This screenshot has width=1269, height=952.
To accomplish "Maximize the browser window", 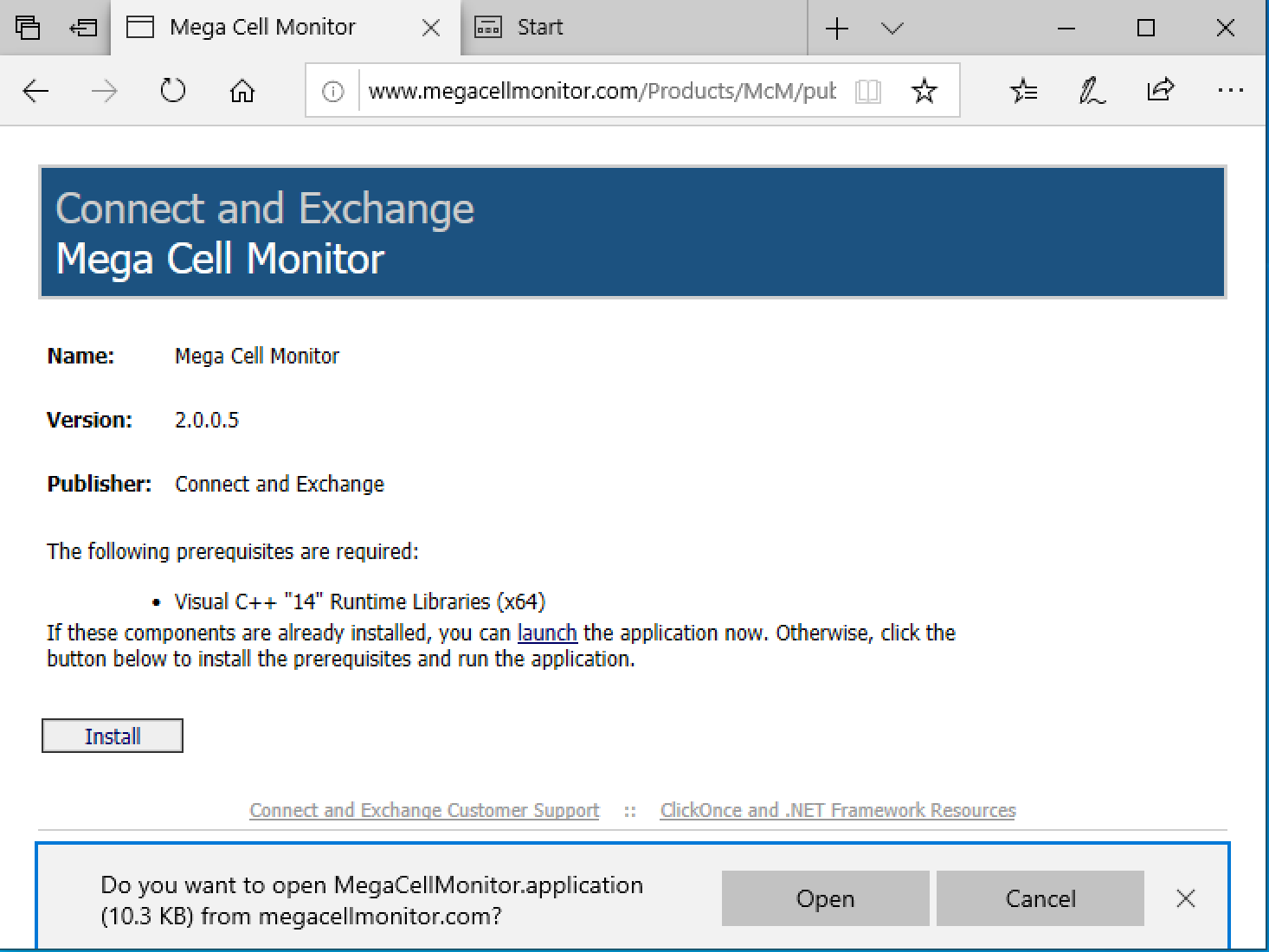I will [1146, 29].
